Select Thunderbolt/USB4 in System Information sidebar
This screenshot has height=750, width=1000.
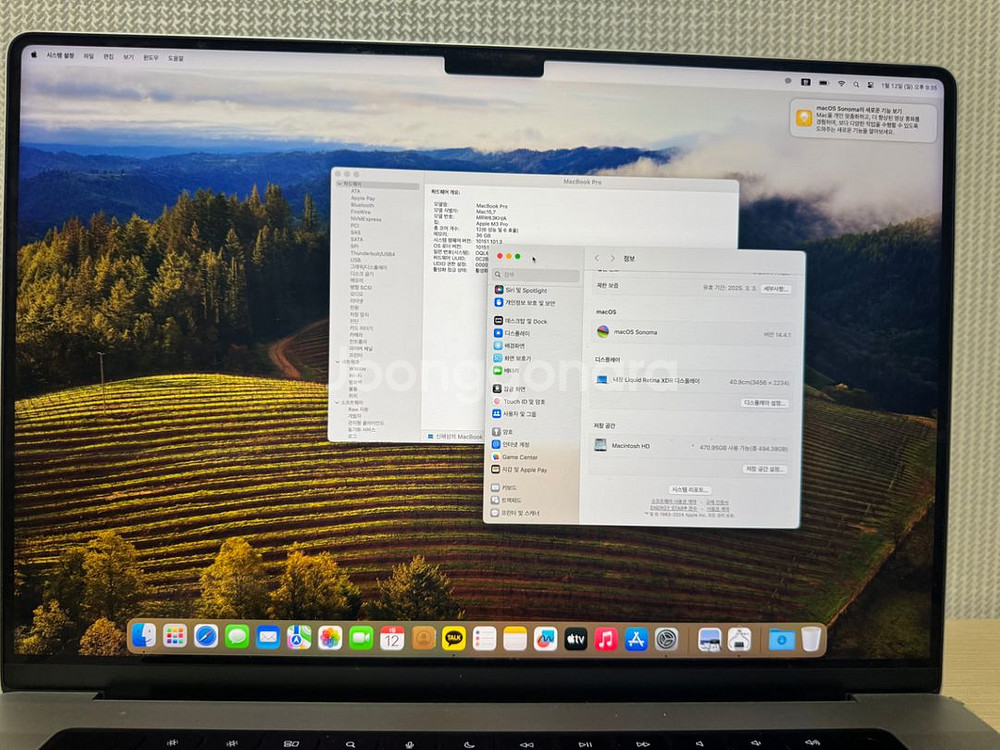[372, 254]
